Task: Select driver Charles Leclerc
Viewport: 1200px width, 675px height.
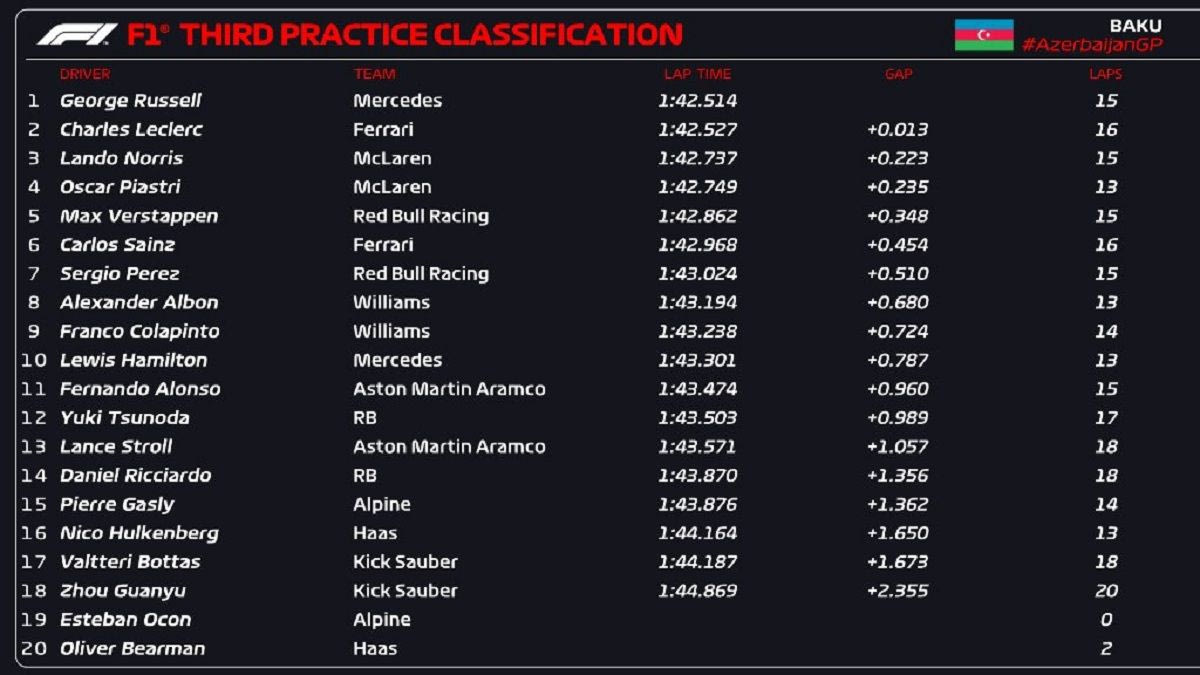Action: [x=131, y=130]
